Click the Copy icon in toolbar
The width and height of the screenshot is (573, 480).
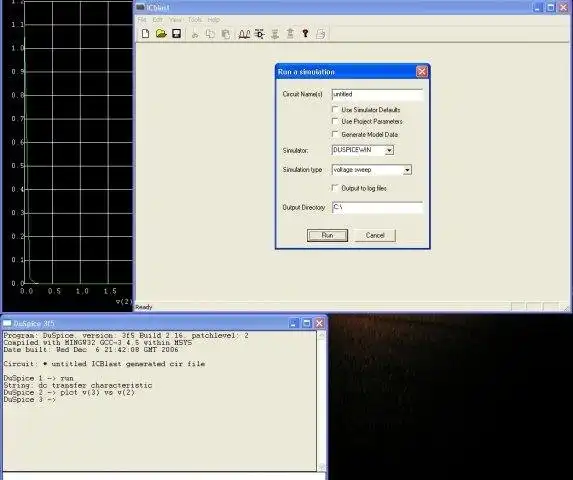(x=210, y=34)
